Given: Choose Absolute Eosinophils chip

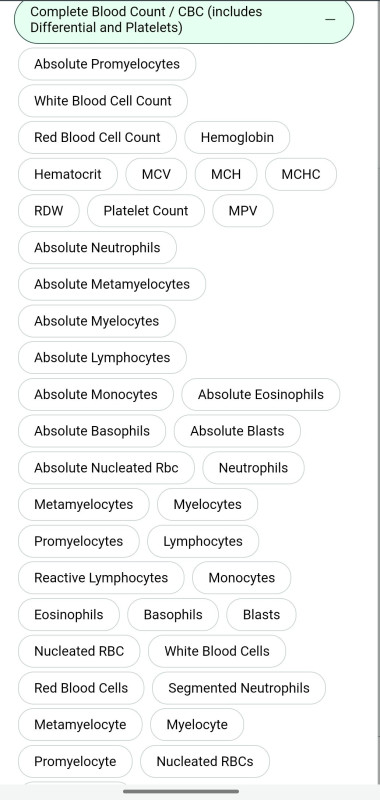Looking at the screenshot, I should point(261,395).
